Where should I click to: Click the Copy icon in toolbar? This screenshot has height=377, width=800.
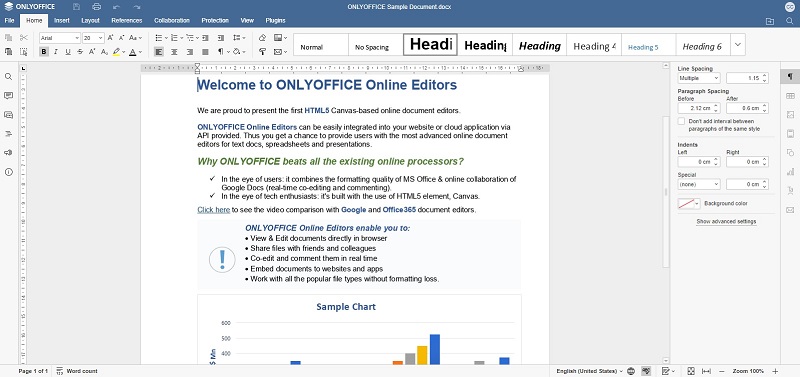tap(8, 38)
